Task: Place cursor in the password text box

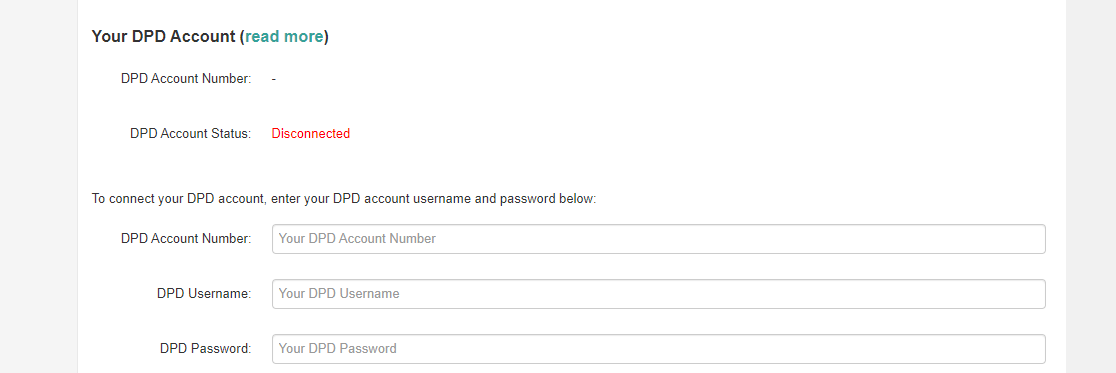Action: click(658, 349)
